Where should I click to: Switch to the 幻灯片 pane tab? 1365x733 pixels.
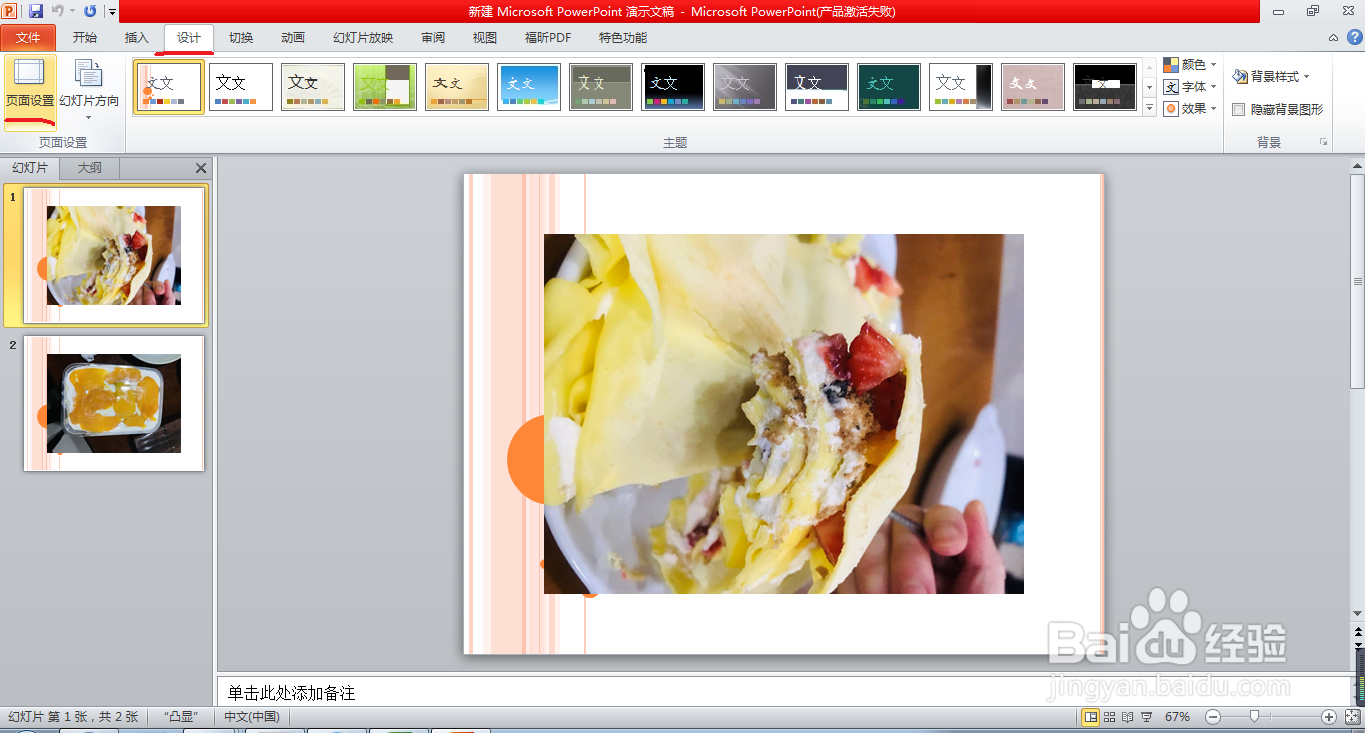(x=30, y=168)
